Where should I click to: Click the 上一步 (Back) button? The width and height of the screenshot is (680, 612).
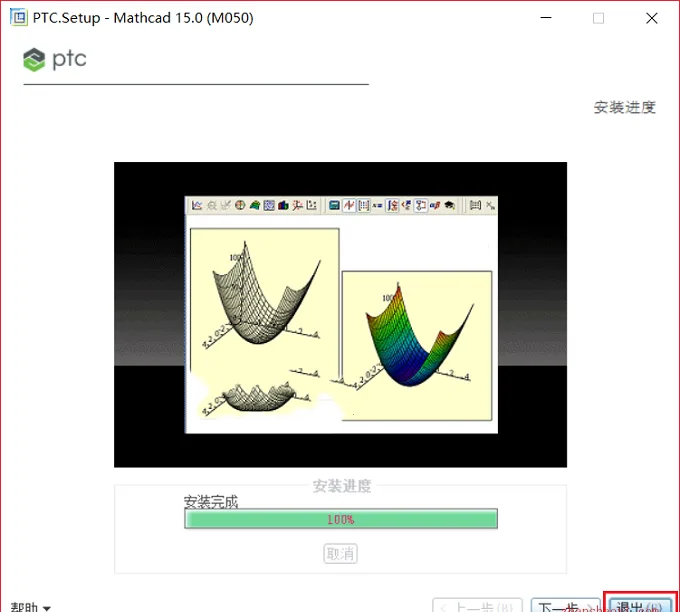pos(477,605)
